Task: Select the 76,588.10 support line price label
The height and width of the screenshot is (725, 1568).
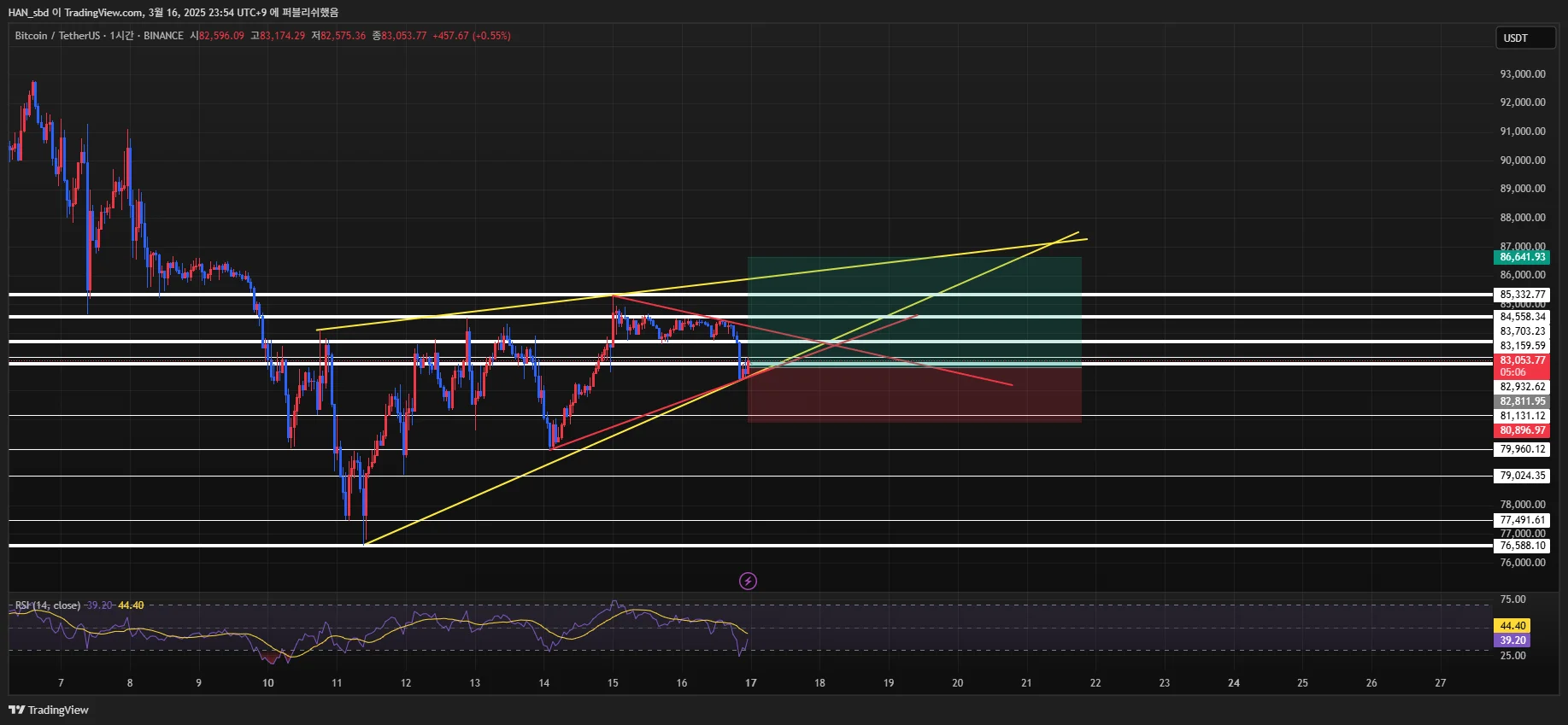Action: point(1522,546)
